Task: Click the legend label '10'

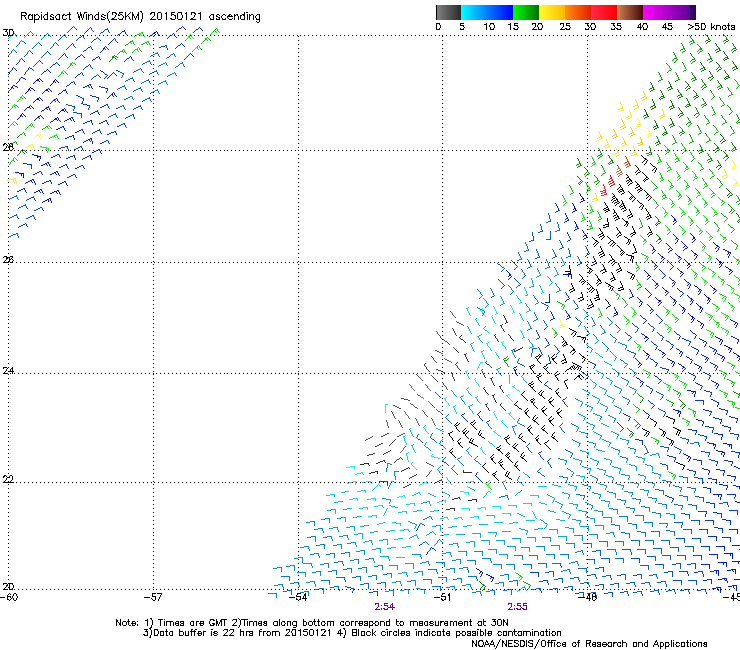Action: (489, 27)
